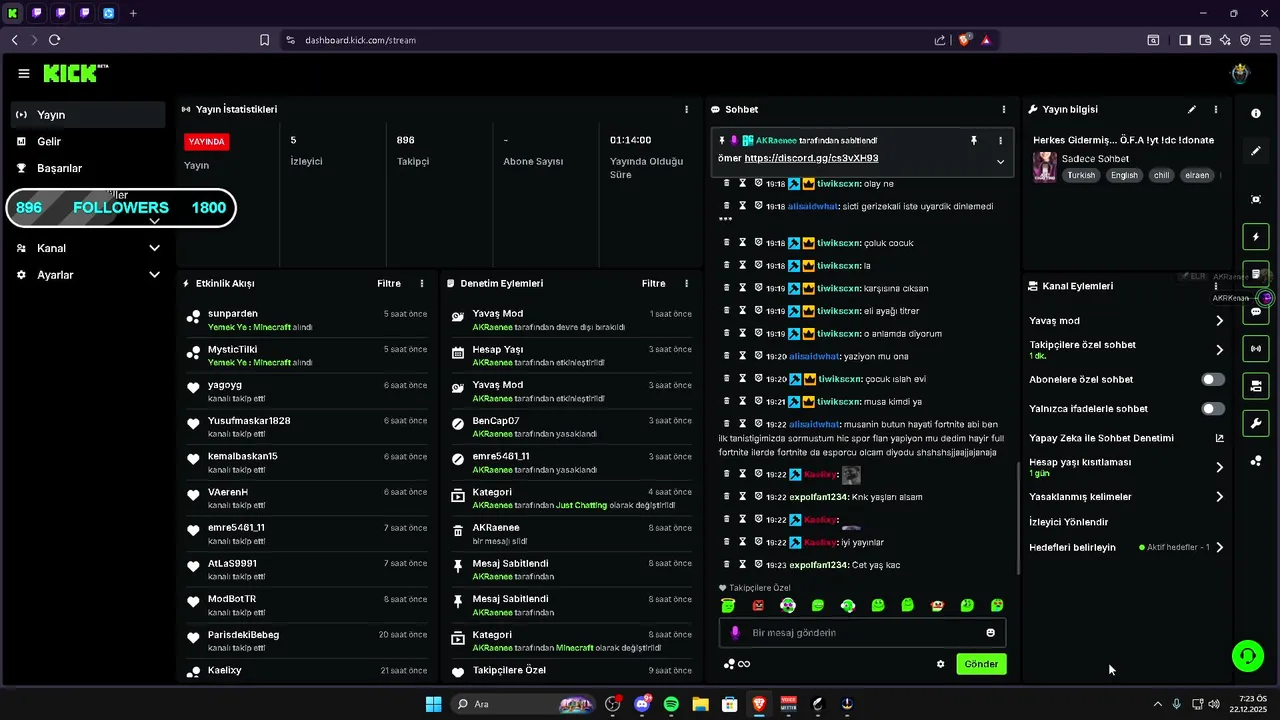The height and width of the screenshot is (720, 1280).
Task: Open Spotify from the taskbar
Action: 671,704
